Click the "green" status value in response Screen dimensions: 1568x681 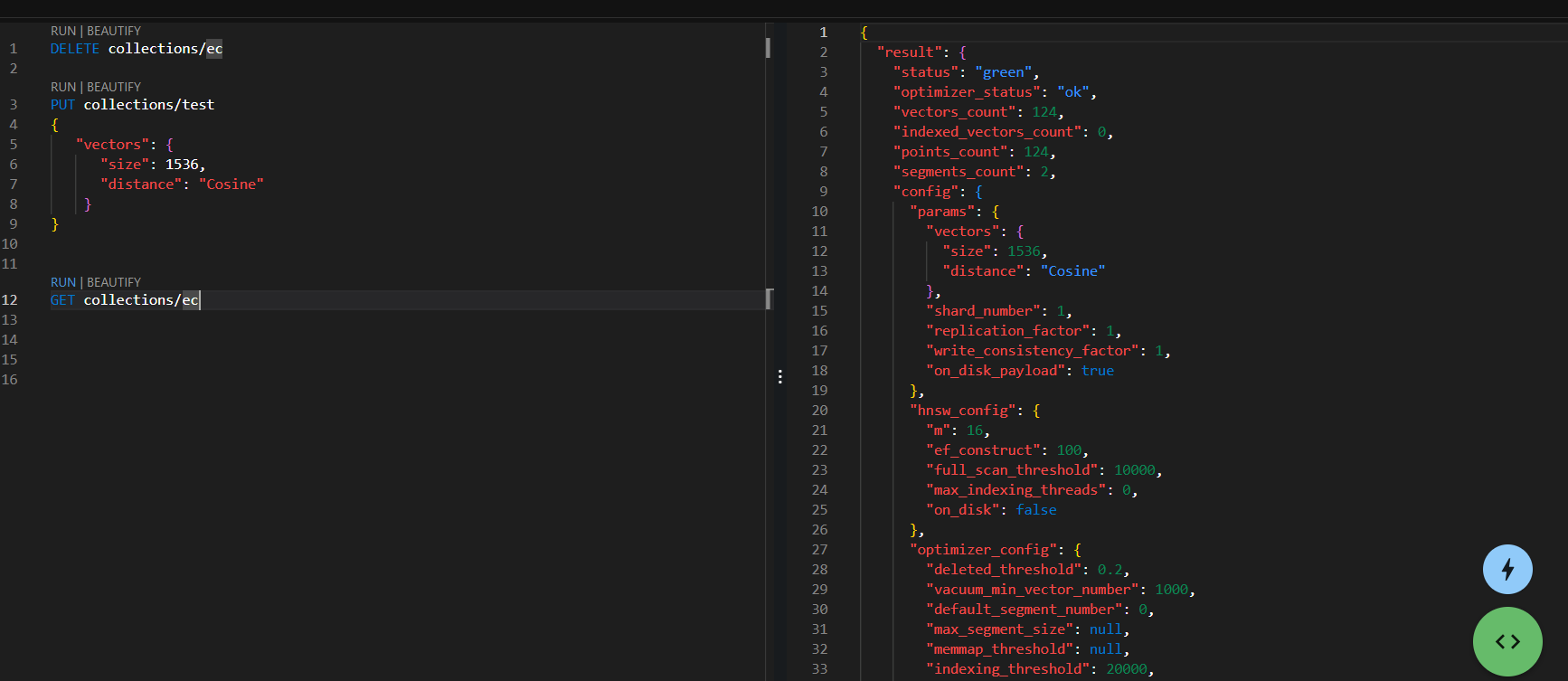[x=1003, y=72]
